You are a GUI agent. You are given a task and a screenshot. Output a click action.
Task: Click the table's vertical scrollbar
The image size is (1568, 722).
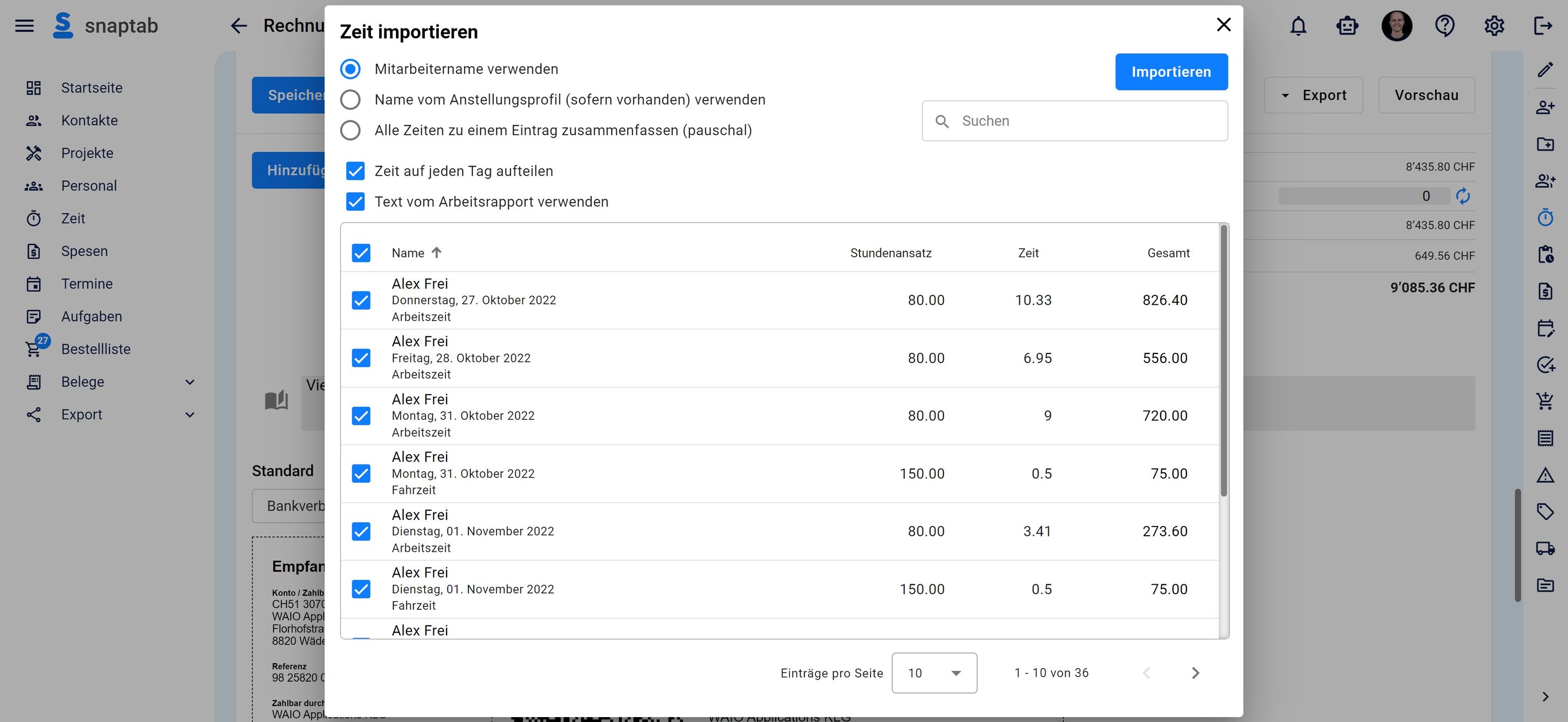click(x=1223, y=361)
